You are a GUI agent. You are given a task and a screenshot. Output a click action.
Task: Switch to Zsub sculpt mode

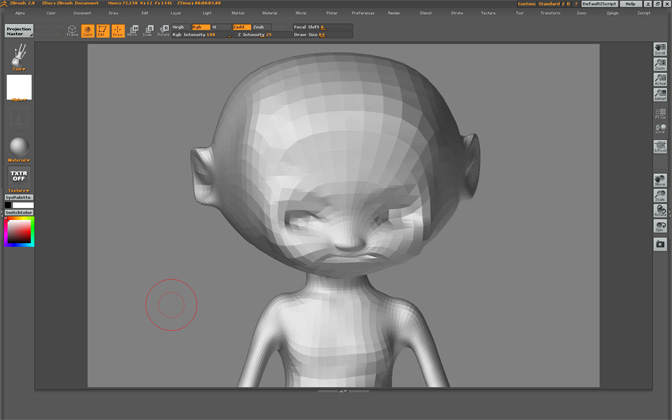260,27
